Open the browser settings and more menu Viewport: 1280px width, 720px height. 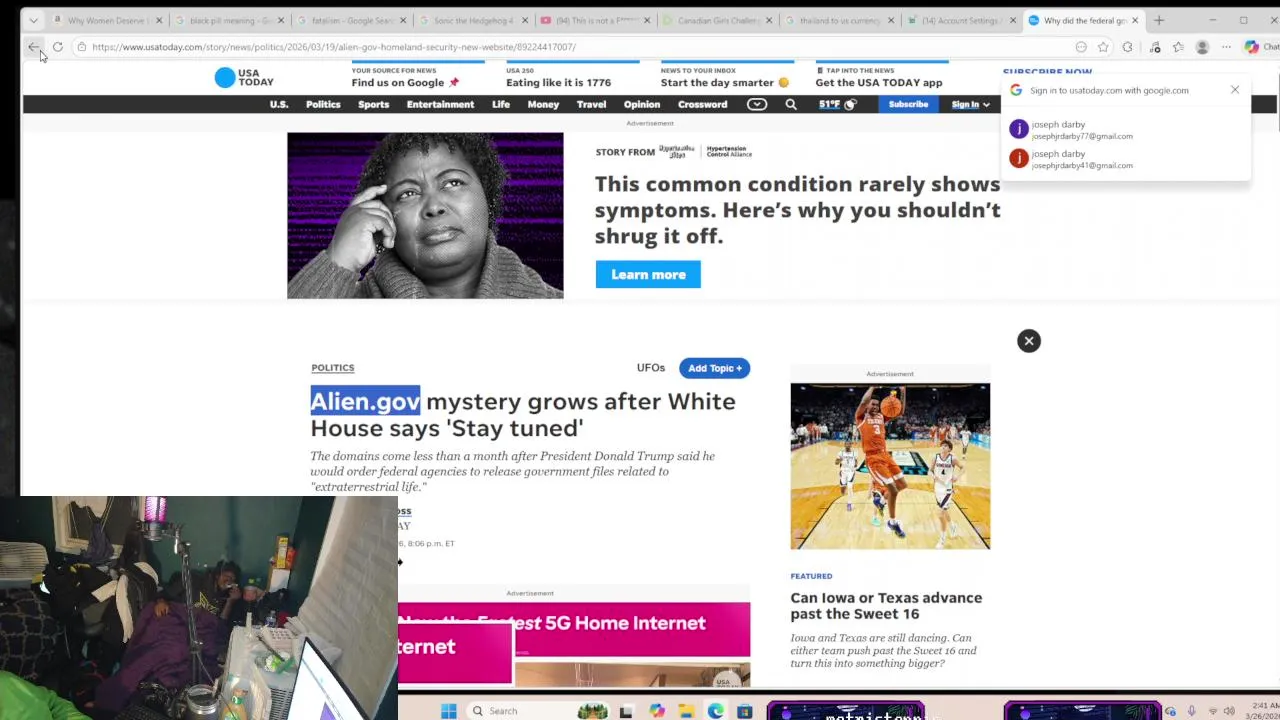click(1226, 47)
